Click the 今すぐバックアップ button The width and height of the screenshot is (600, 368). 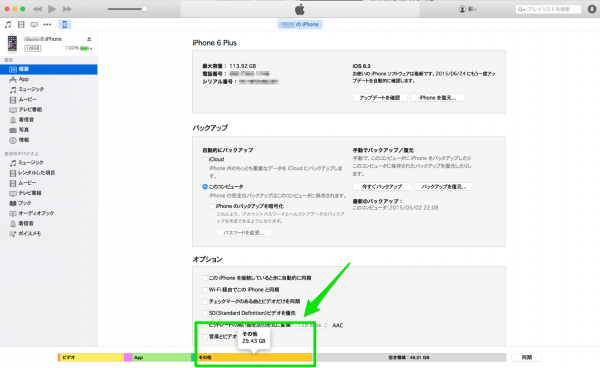(382, 187)
